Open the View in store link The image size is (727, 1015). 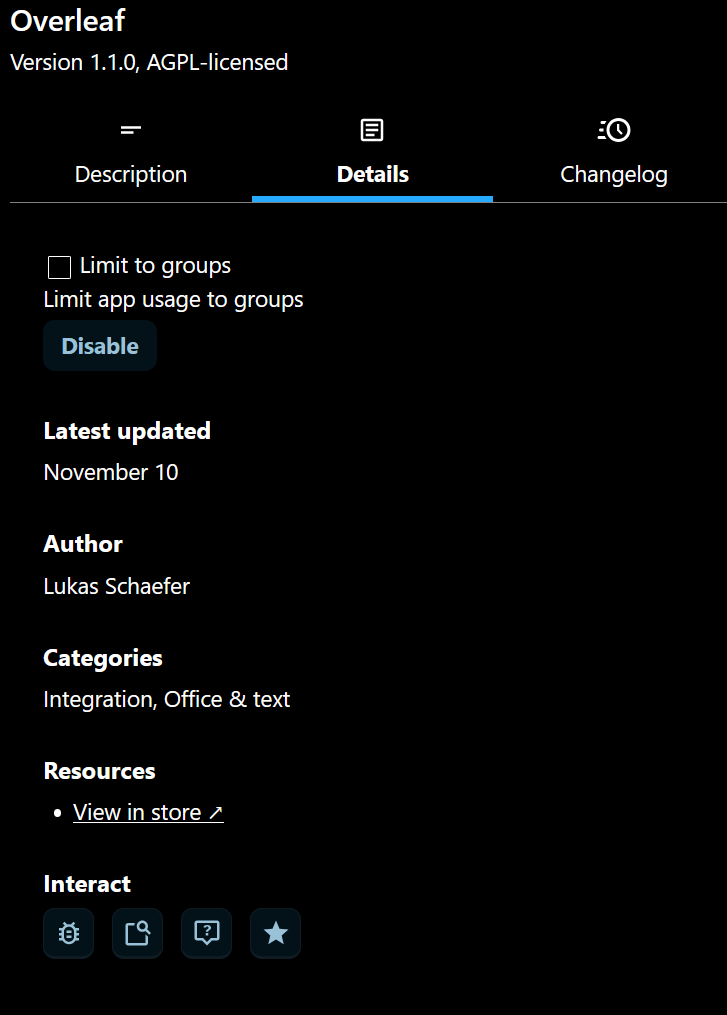coord(148,813)
